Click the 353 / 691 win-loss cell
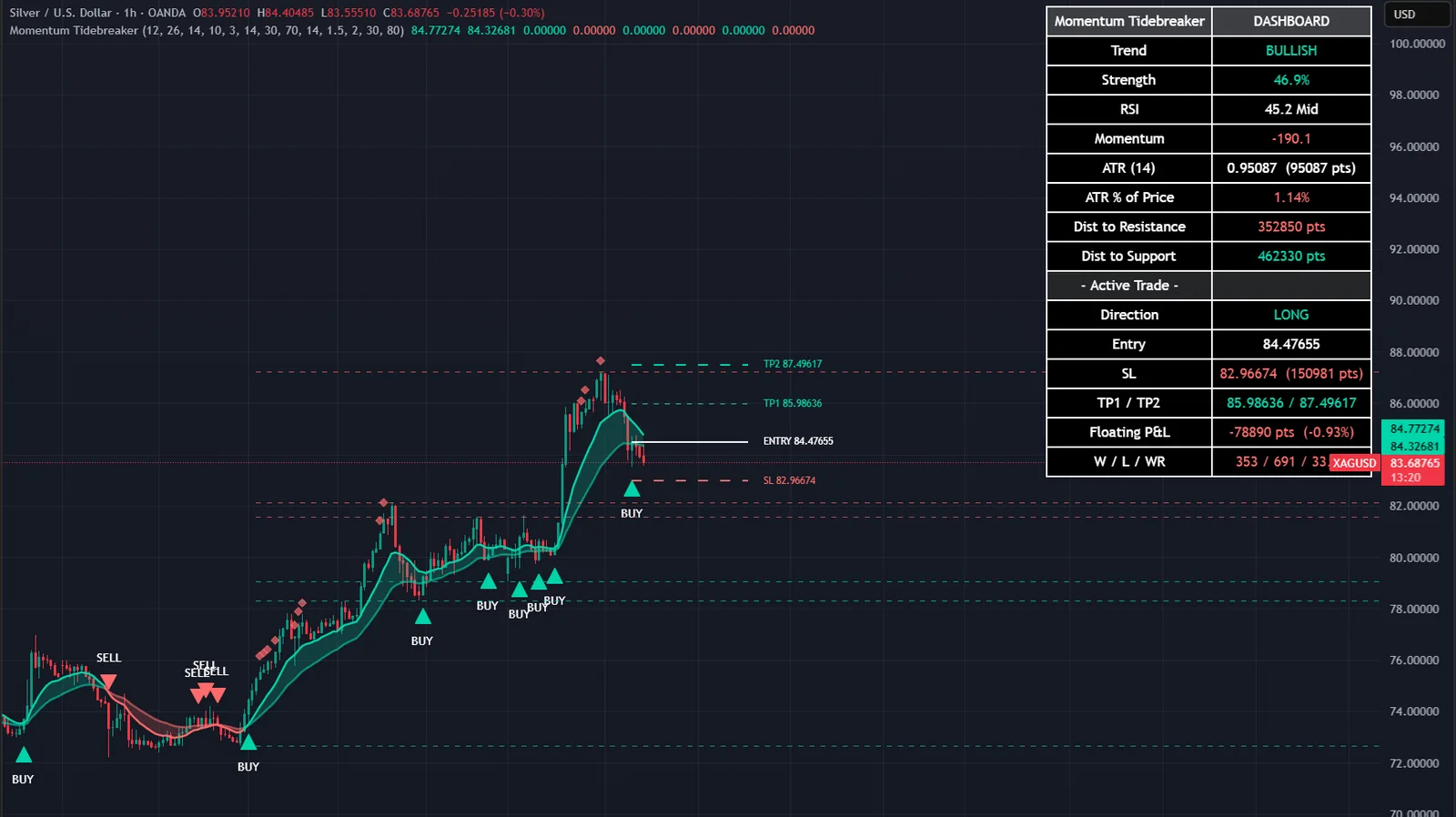This screenshot has height=817, width=1456. [1291, 461]
